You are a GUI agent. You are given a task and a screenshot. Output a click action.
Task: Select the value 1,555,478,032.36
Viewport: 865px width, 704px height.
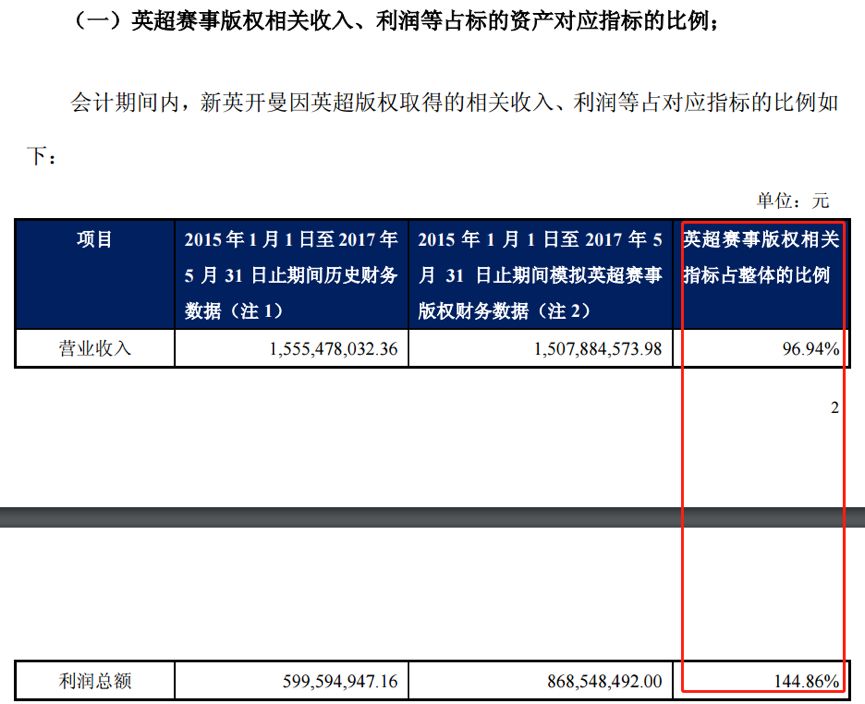tap(333, 349)
